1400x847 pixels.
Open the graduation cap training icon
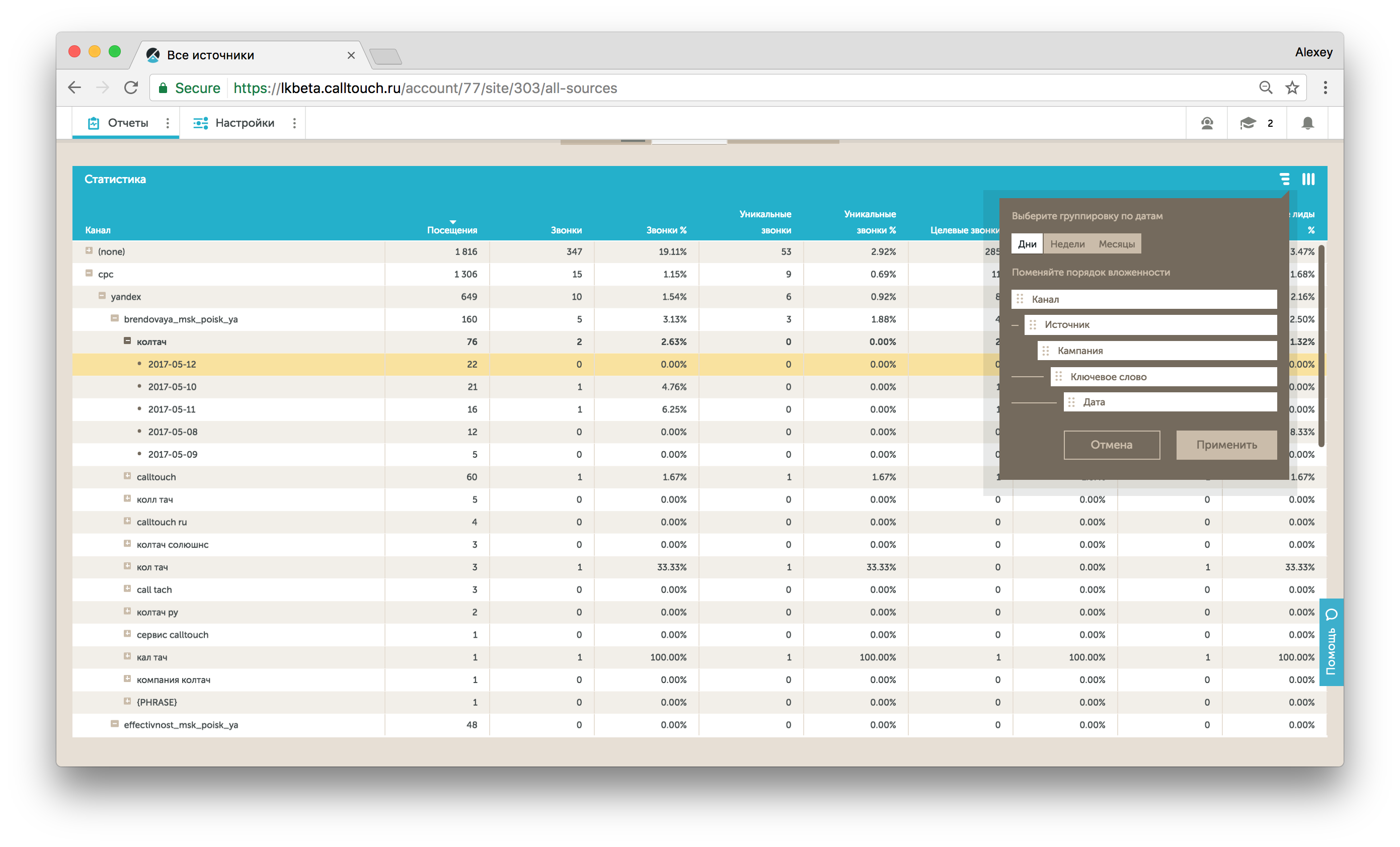[x=1248, y=123]
